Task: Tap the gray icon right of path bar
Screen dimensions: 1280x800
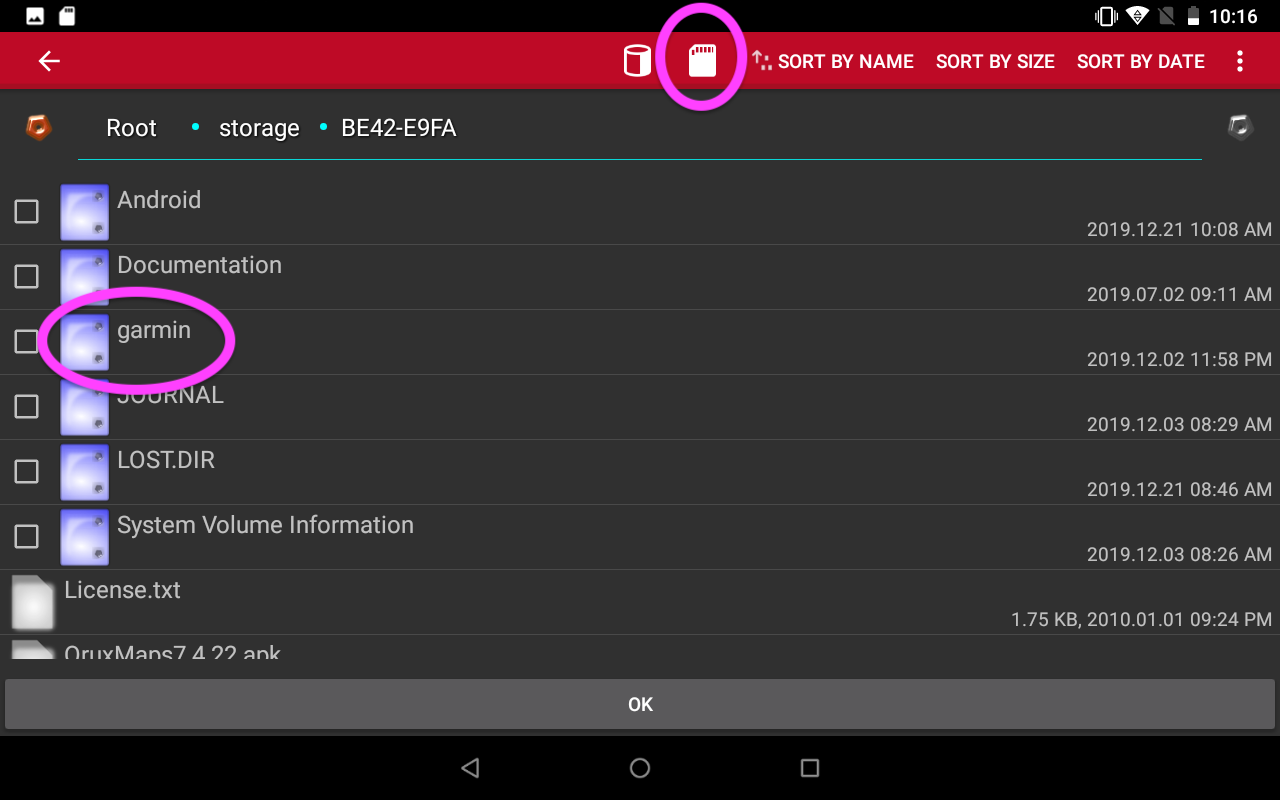Action: (x=1241, y=127)
